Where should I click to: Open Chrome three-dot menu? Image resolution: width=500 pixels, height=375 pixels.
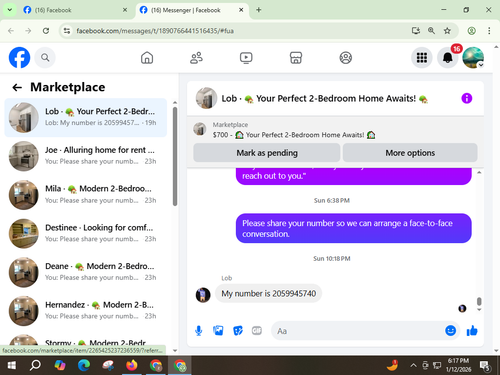point(489,31)
